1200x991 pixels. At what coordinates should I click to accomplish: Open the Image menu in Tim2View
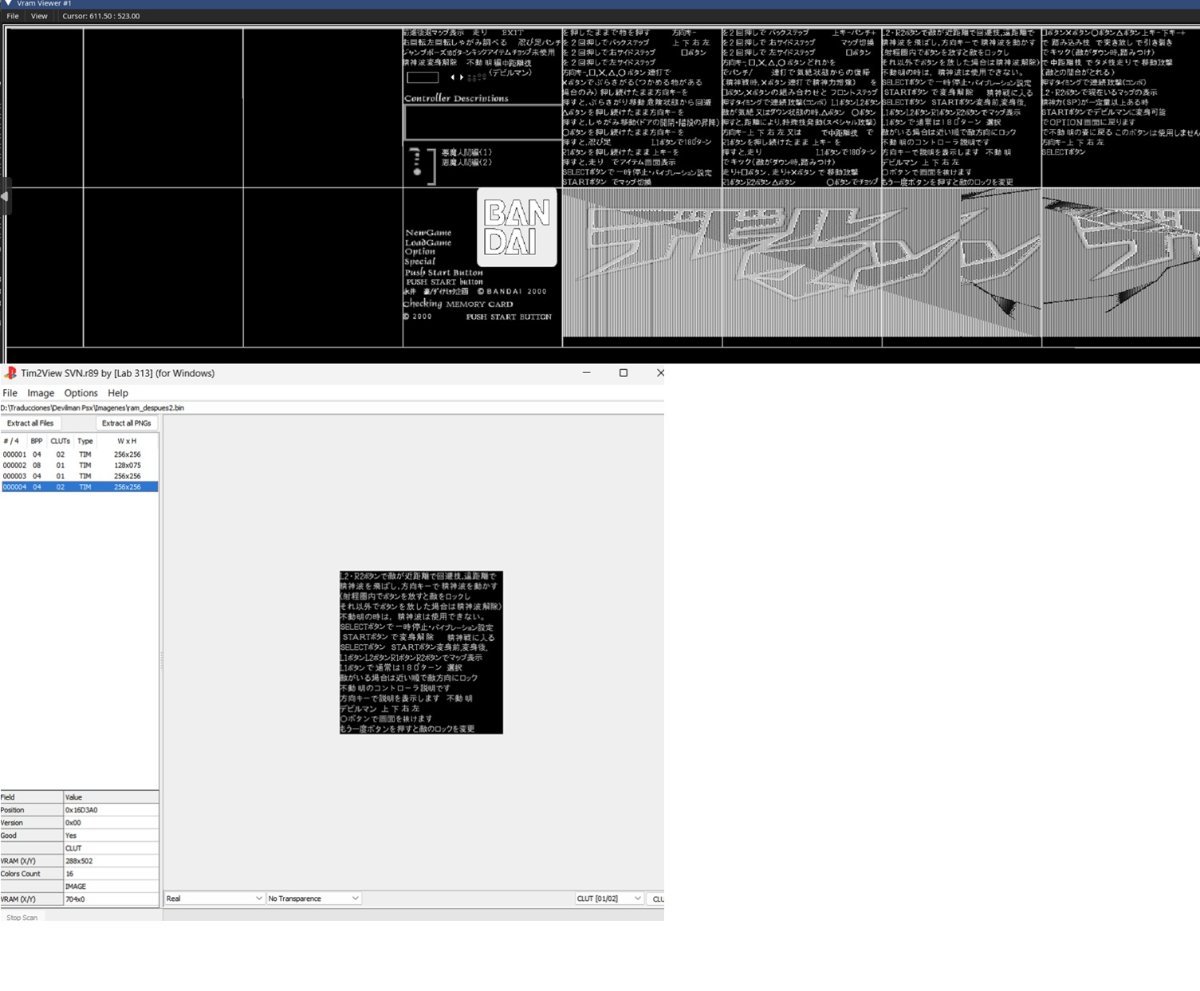pos(40,393)
